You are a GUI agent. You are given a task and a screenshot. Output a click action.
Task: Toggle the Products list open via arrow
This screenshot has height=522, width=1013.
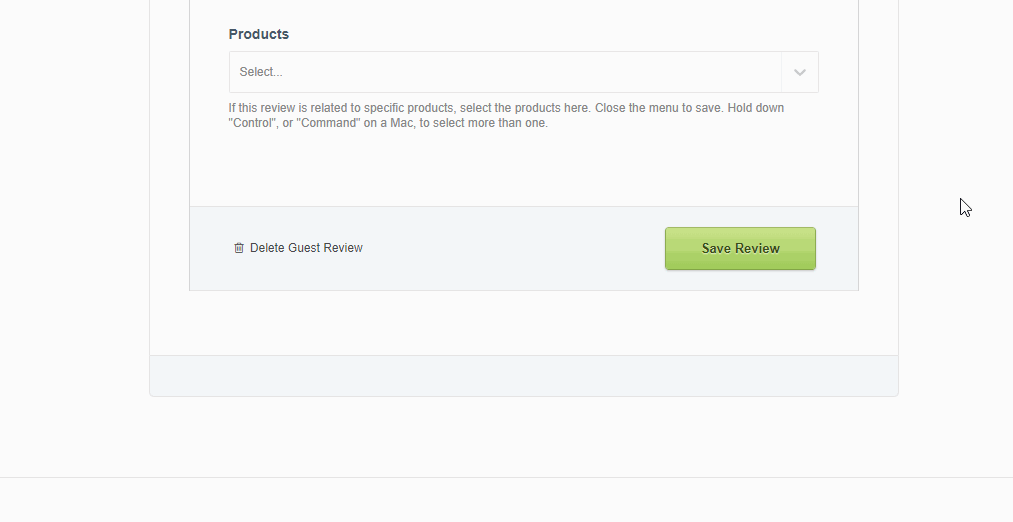800,72
